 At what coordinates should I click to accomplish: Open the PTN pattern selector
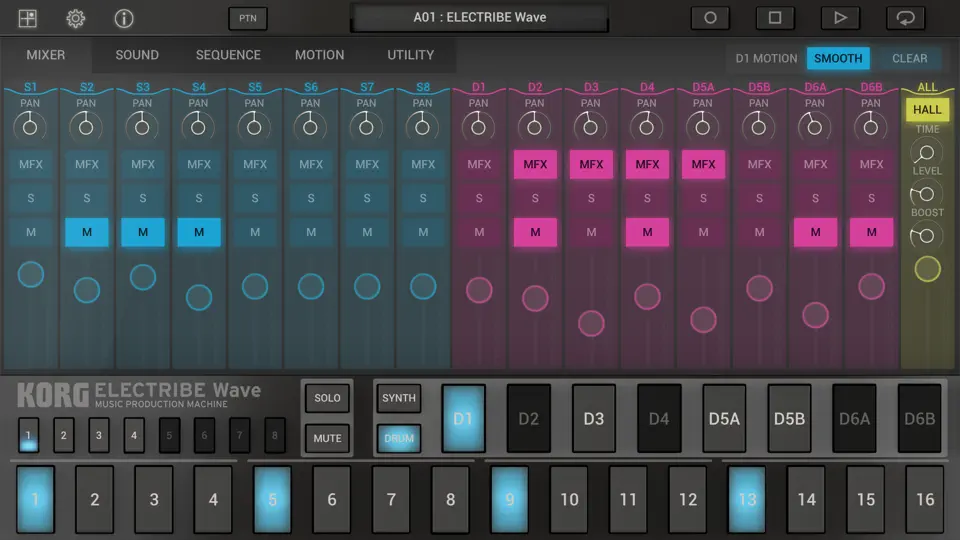point(248,18)
